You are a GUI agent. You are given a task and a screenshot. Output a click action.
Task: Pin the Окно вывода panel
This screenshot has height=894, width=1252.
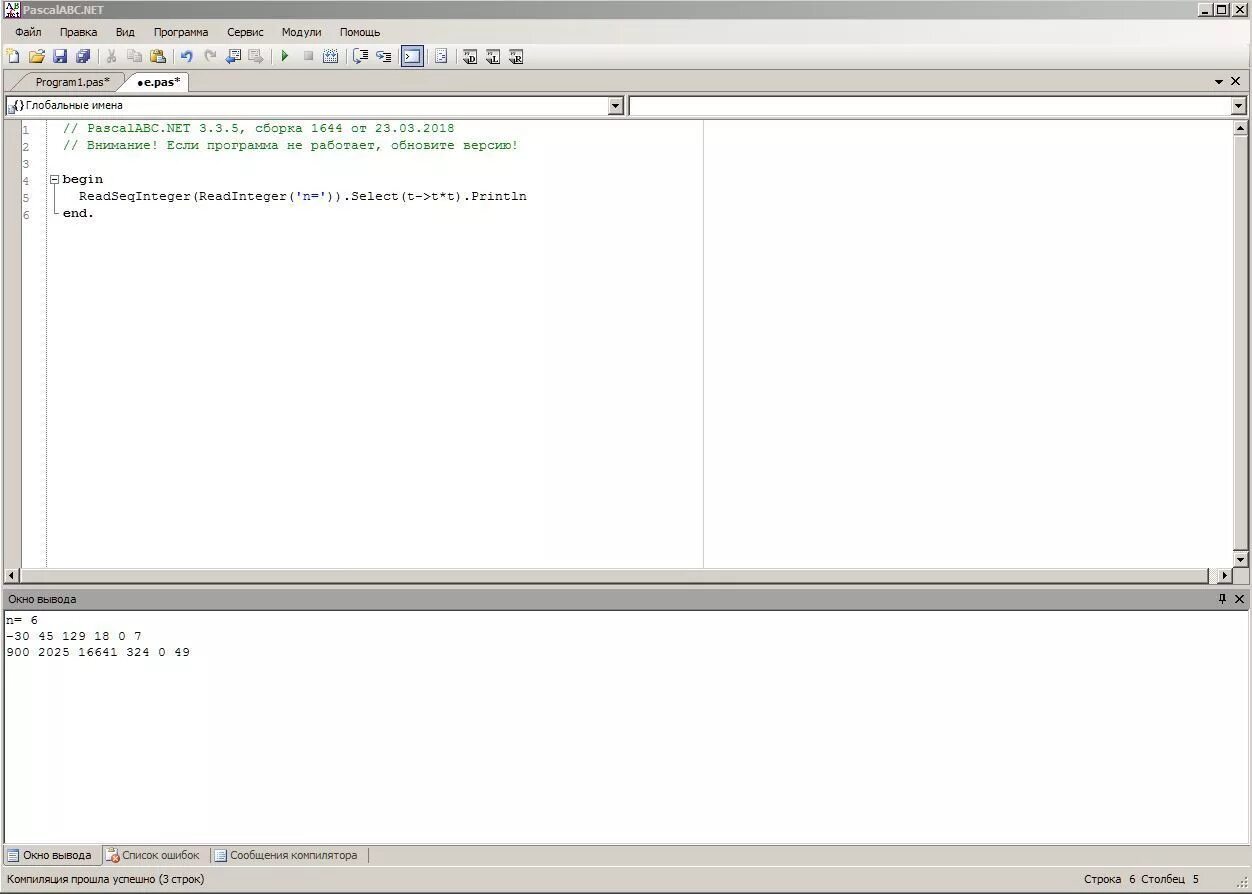tap(1221, 599)
